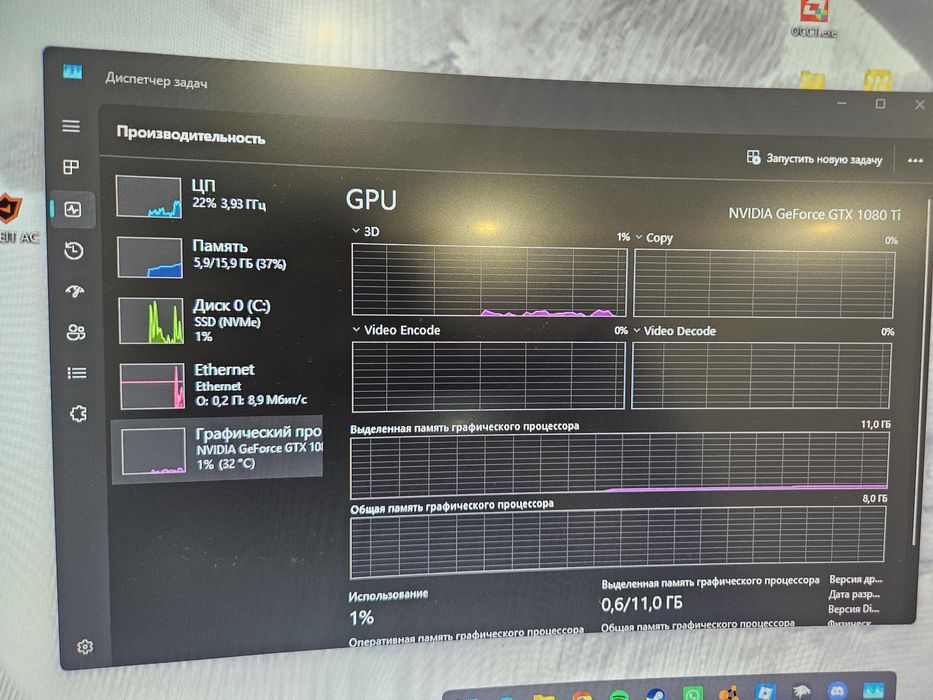Open Steam from the taskbar
The width and height of the screenshot is (933, 700).
coord(655,694)
